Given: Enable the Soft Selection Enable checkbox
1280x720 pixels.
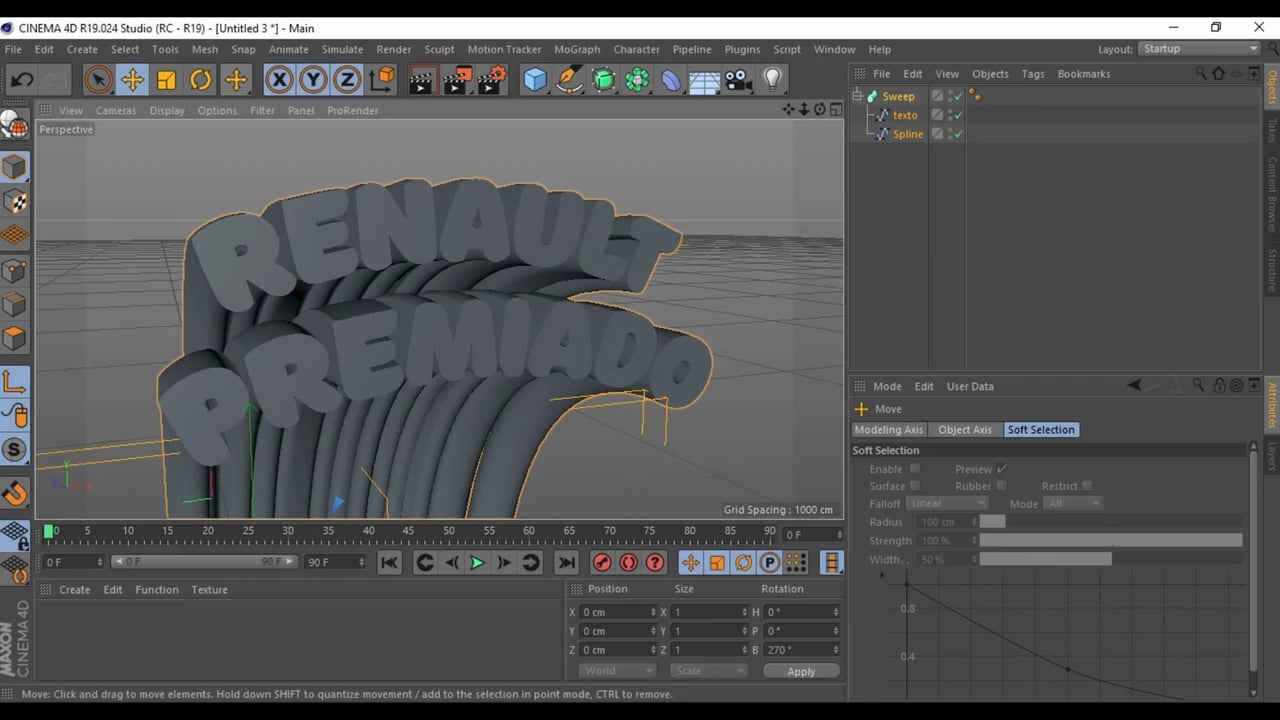Looking at the screenshot, I should pyautogui.click(x=915, y=469).
